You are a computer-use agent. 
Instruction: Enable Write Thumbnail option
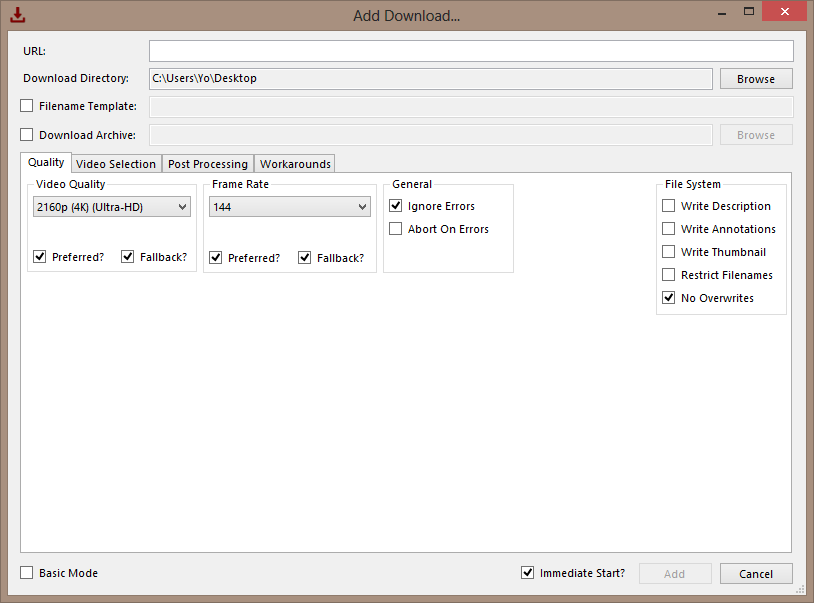[669, 252]
